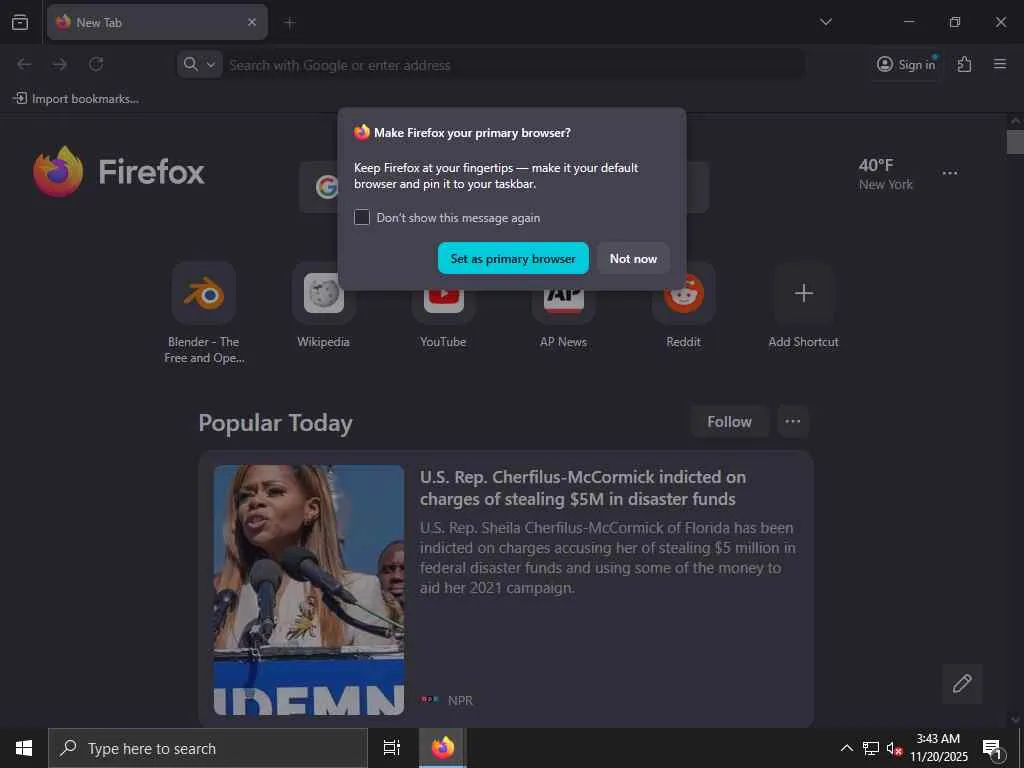
Task: Focus the Search with Google address bar
Action: tap(515, 65)
